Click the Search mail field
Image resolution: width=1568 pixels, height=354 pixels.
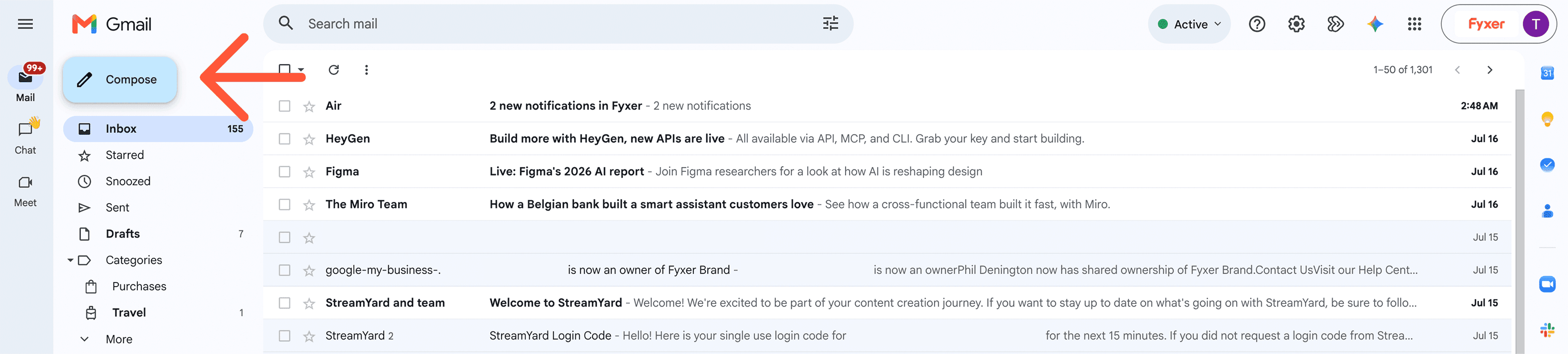(x=557, y=24)
